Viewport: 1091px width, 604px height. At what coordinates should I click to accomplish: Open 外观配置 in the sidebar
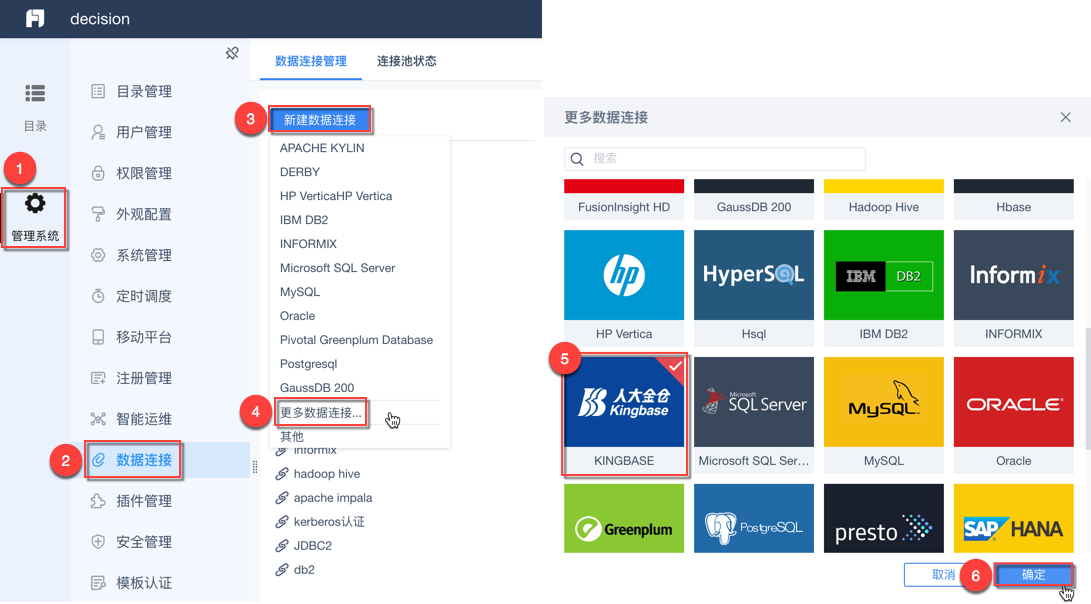tap(132, 214)
